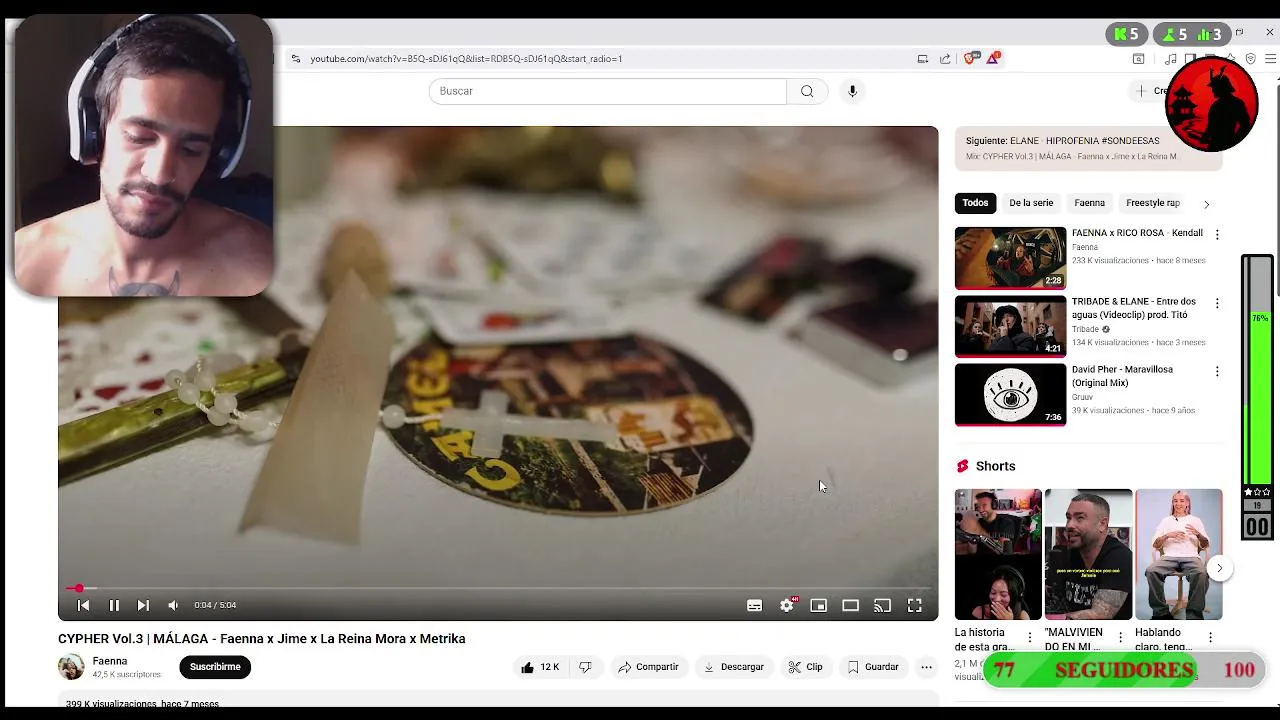Open options for MALVIVIEN short
The image size is (1280, 720).
coord(1120,637)
